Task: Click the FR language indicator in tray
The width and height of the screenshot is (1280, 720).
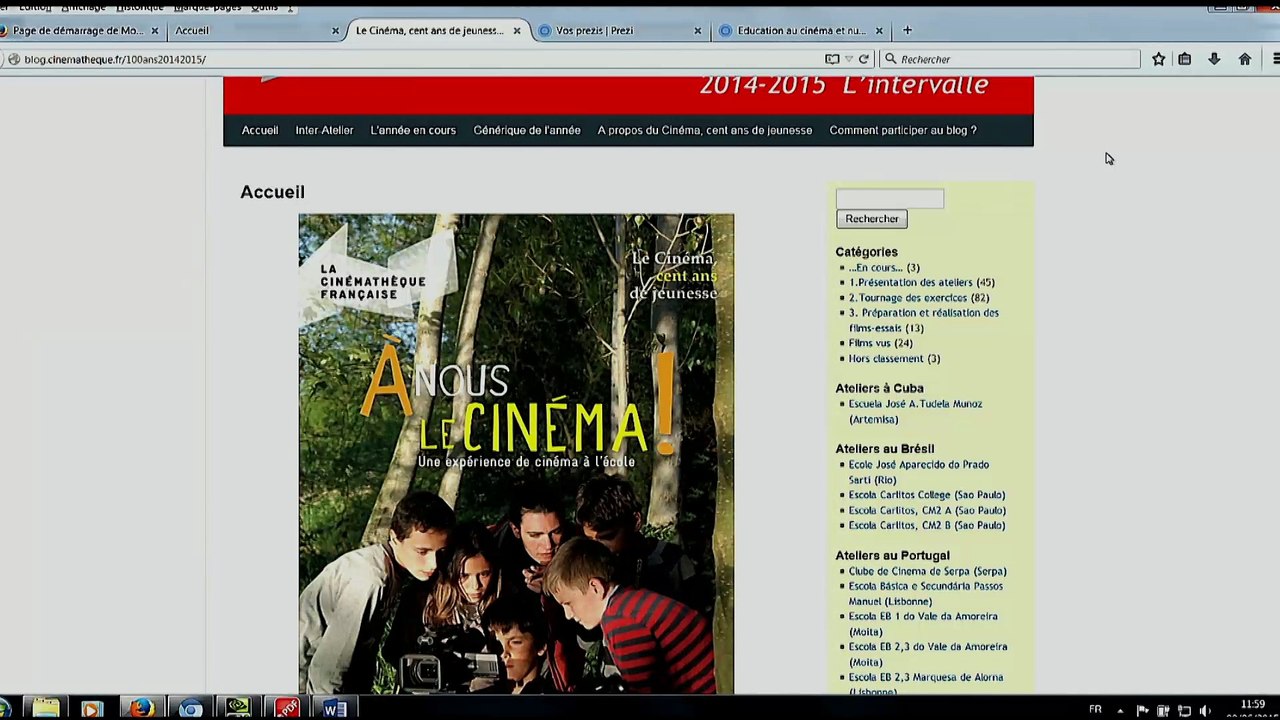Action: pos(1095,709)
